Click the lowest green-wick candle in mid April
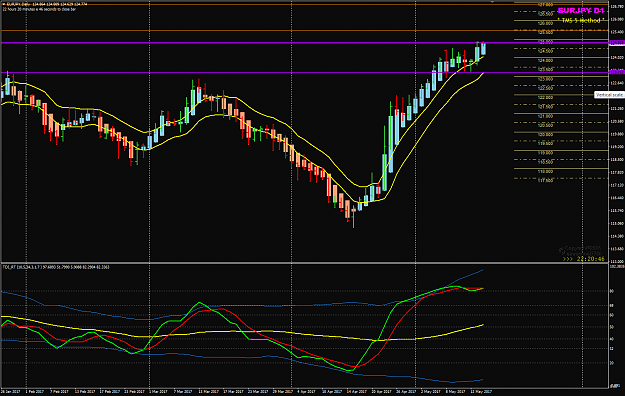The height and width of the screenshot is (396, 625). pyautogui.click(x=354, y=217)
